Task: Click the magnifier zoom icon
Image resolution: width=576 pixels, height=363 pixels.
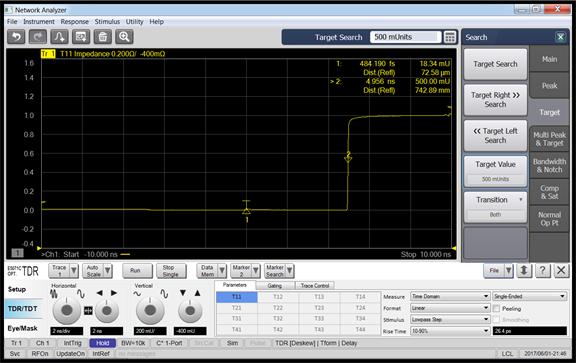Action: click(x=124, y=37)
